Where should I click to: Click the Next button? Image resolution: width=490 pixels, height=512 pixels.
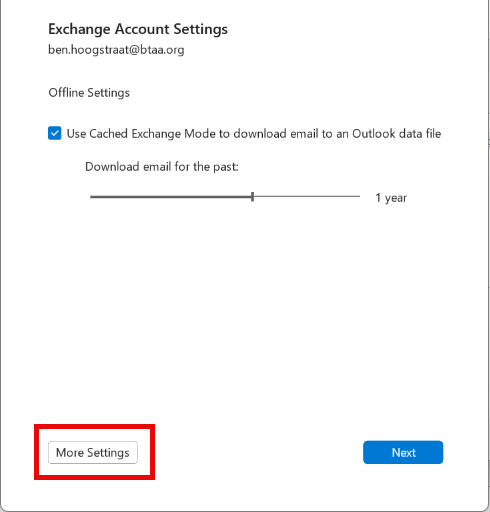click(x=403, y=452)
